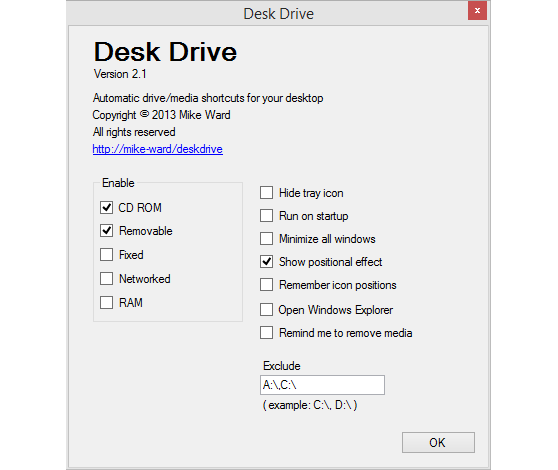Disable Show positional effect
The height and width of the screenshot is (470, 558).
click(267, 262)
